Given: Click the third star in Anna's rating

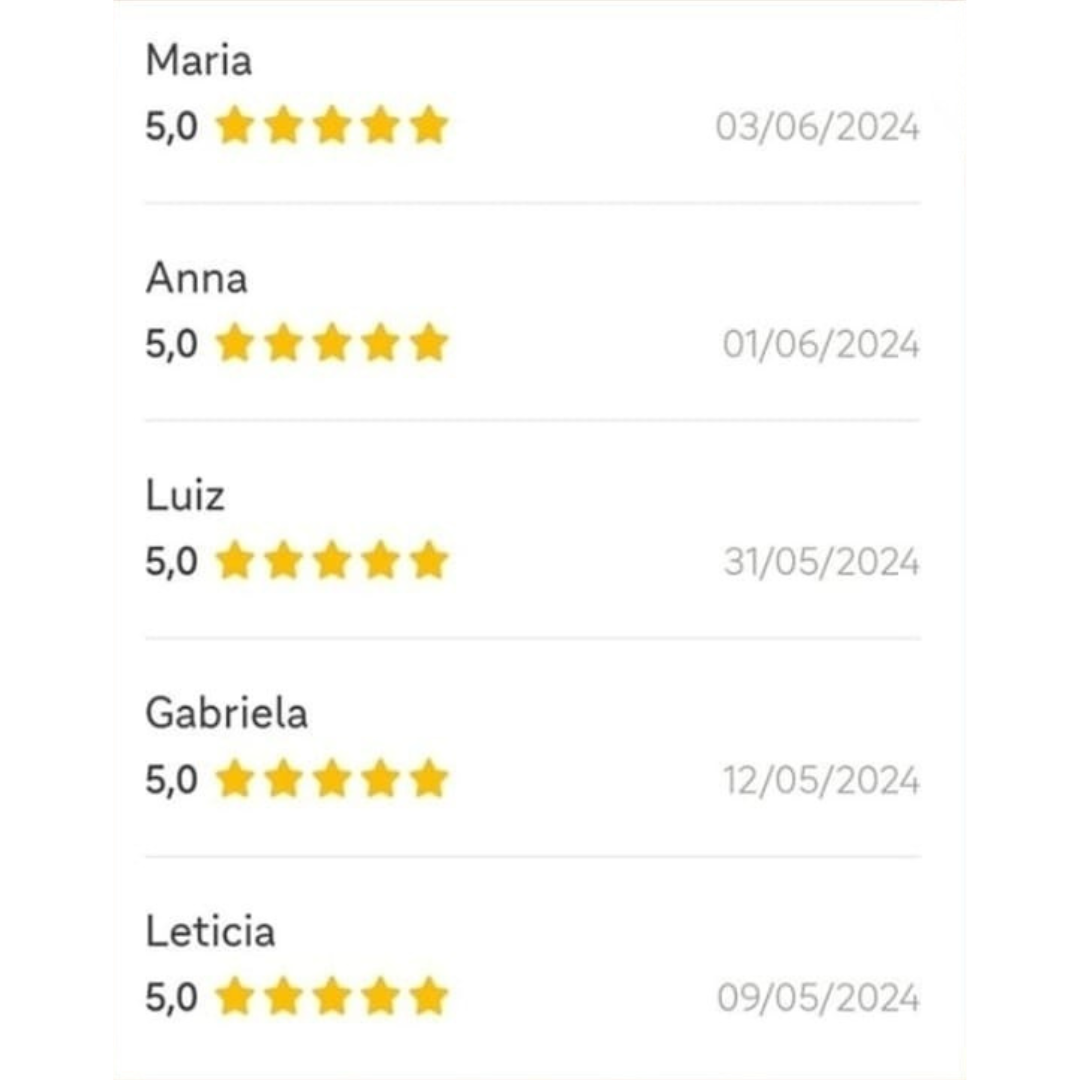Looking at the screenshot, I should pyautogui.click(x=332, y=344).
